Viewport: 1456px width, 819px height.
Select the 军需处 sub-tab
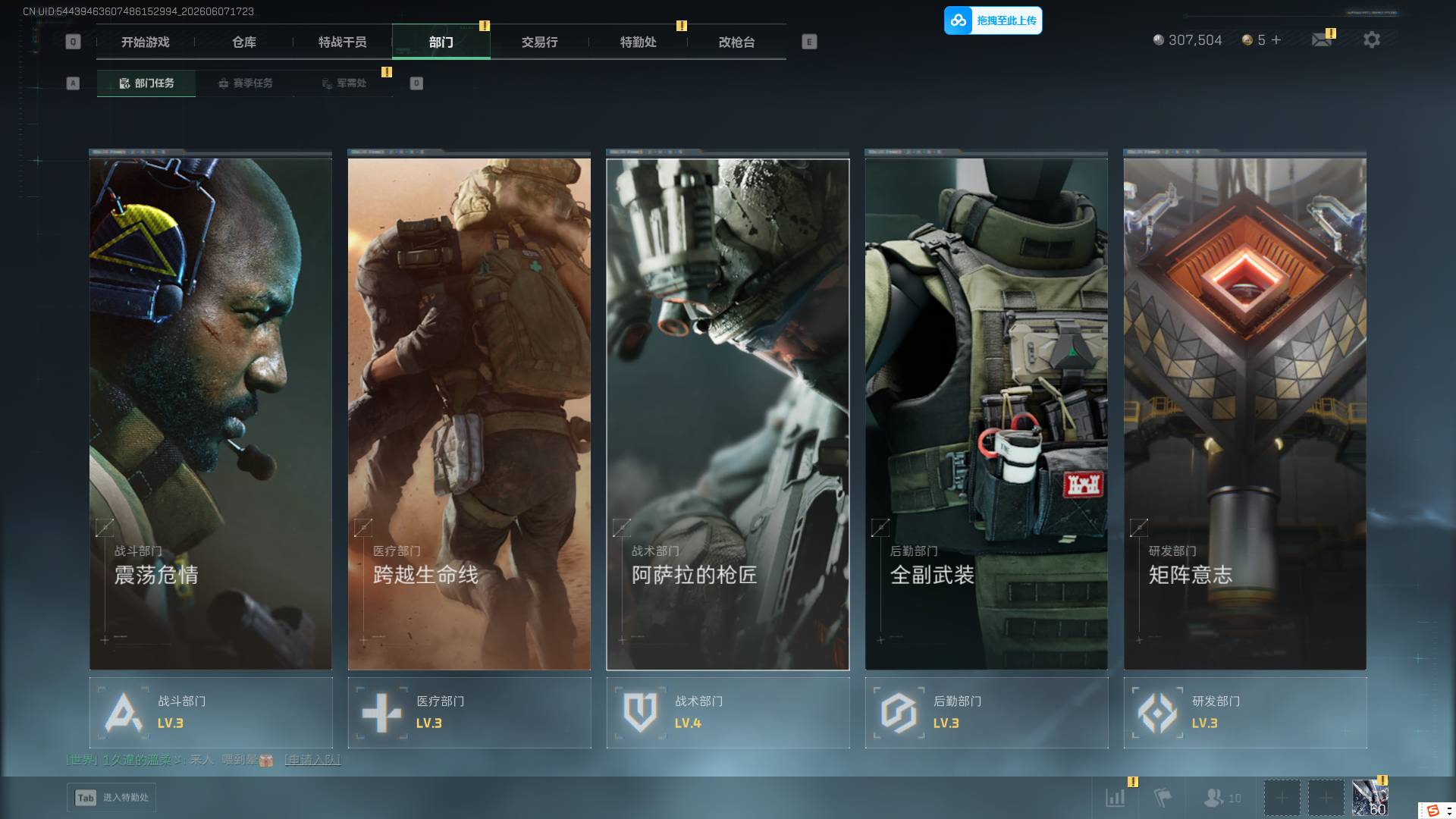click(x=344, y=83)
